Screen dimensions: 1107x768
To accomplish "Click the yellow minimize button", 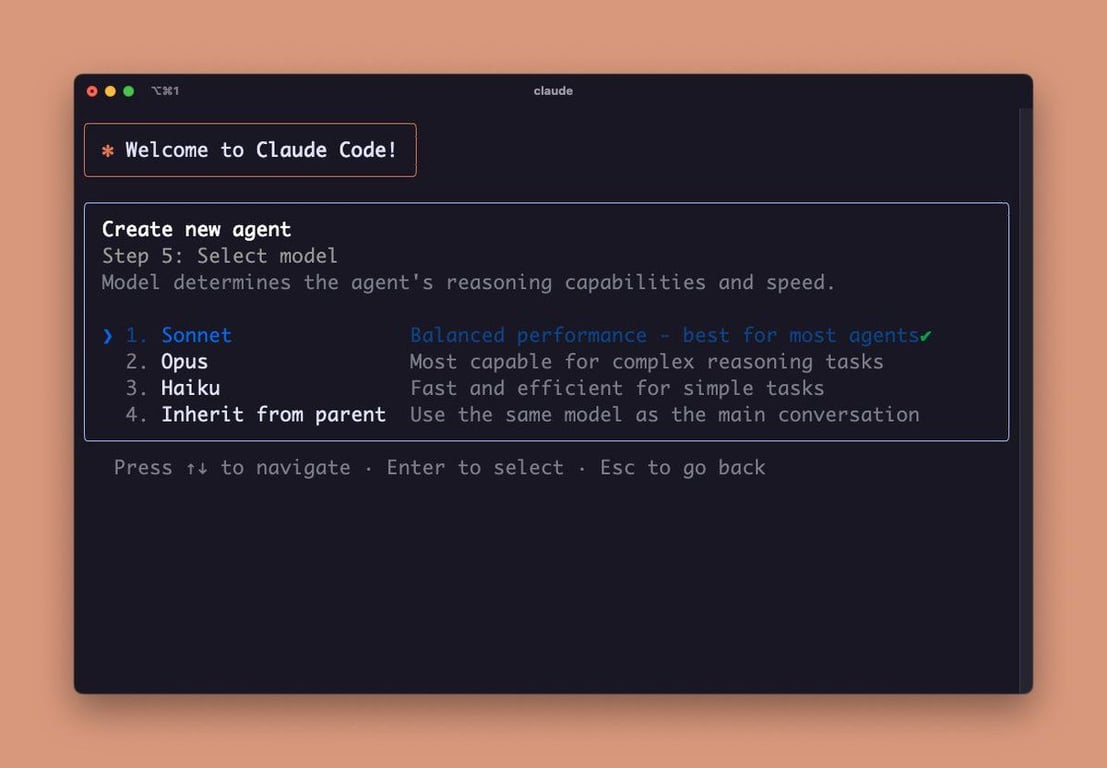I will pyautogui.click(x=109, y=90).
